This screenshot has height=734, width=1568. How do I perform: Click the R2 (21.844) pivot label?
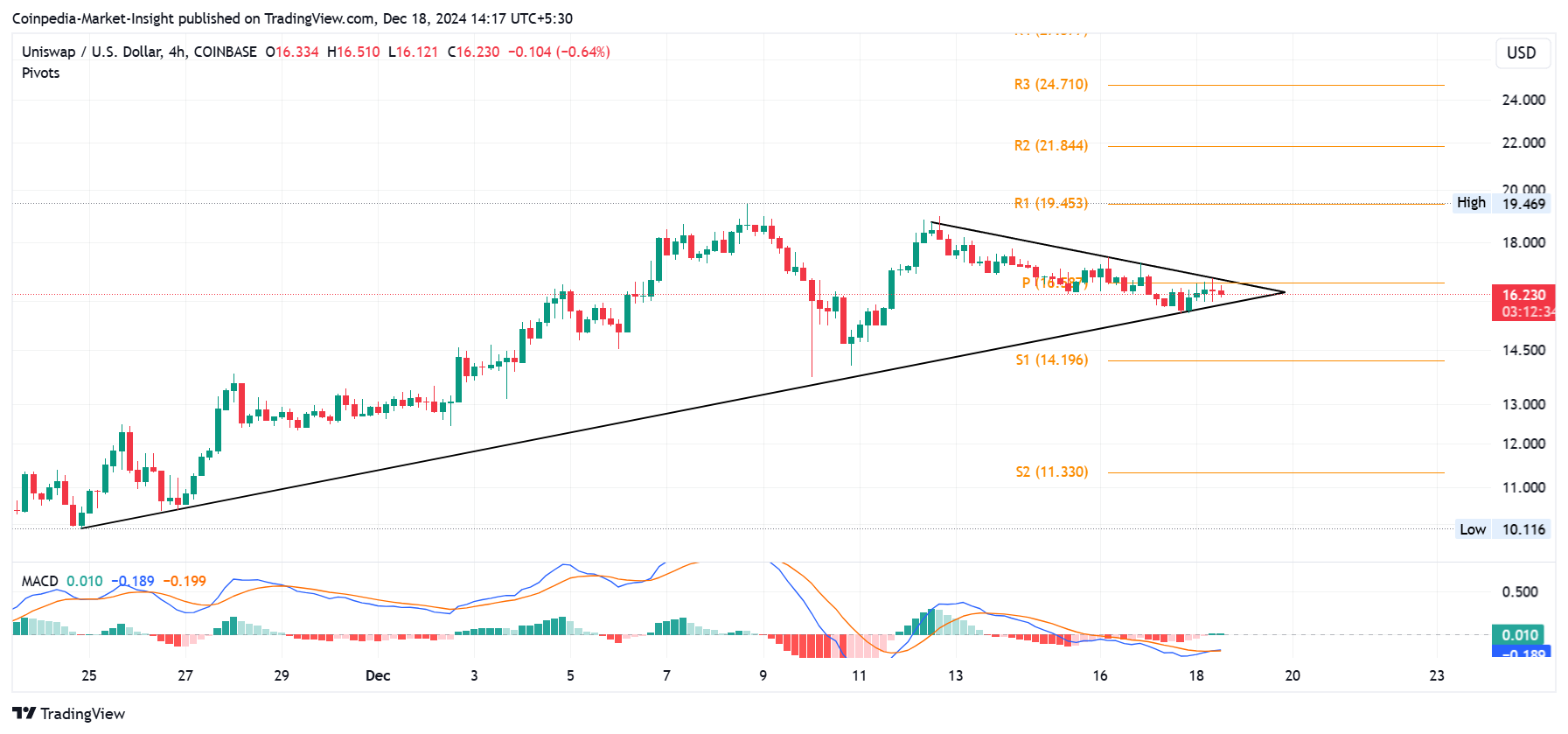1051,145
